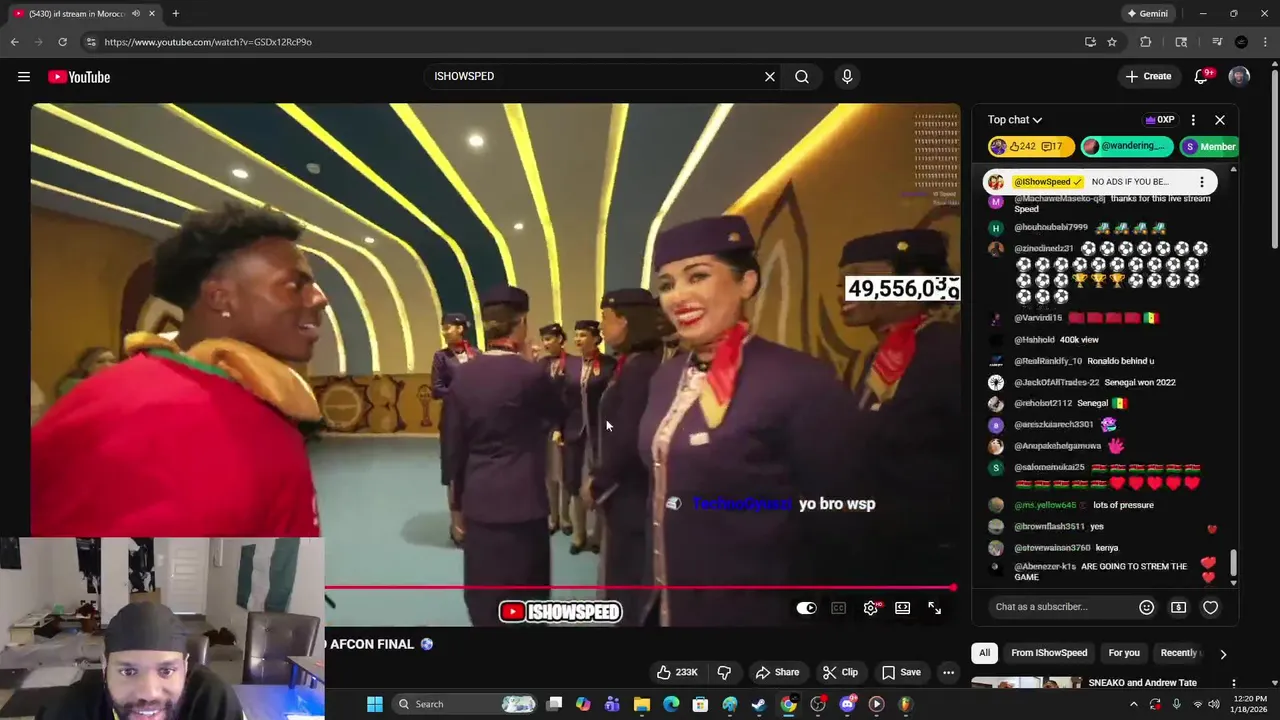The image size is (1280, 720).
Task: Open SNEAKO and Andrew Tate video options
Action: 1234,684
